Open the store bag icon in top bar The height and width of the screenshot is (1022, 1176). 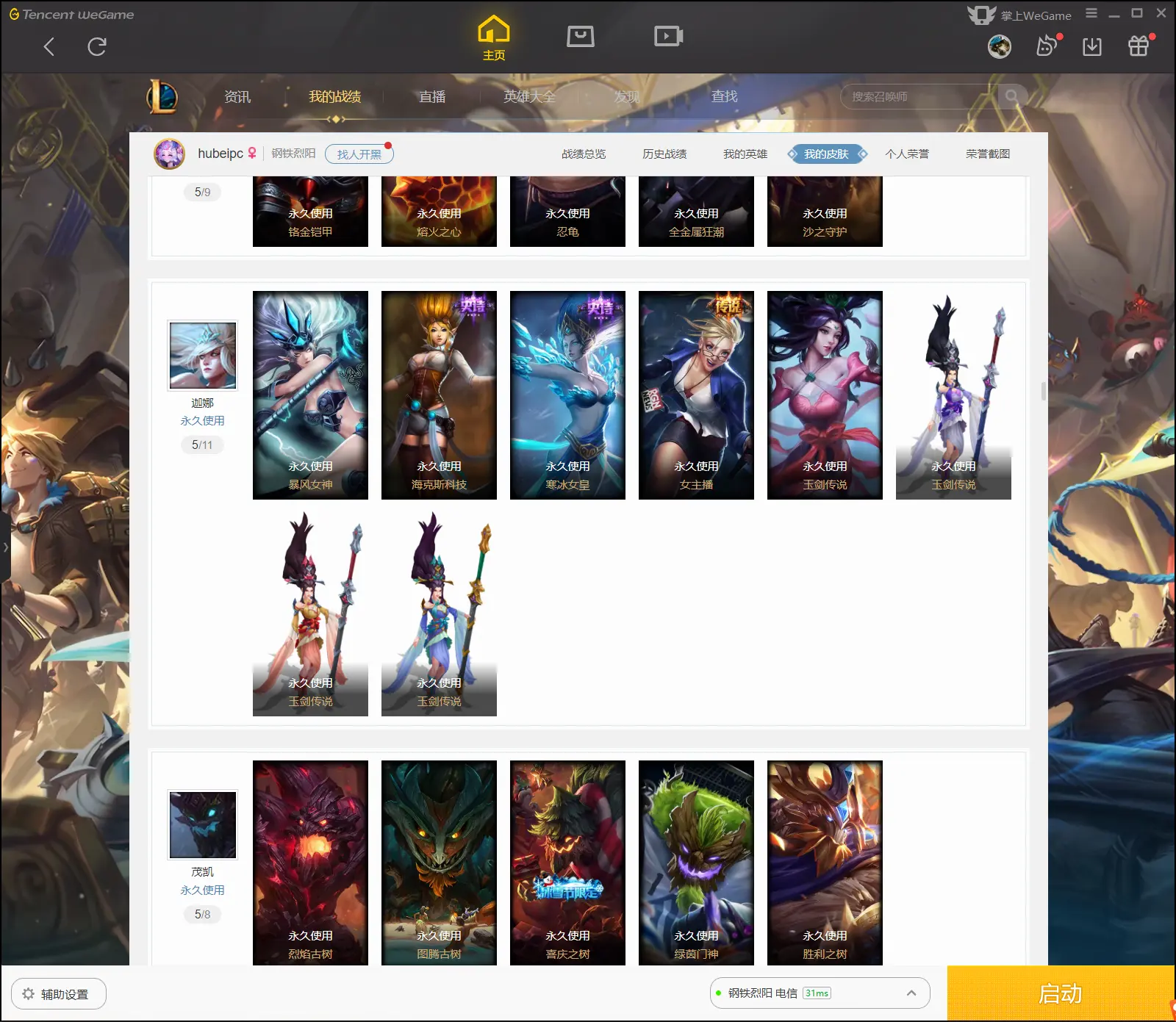[581, 36]
